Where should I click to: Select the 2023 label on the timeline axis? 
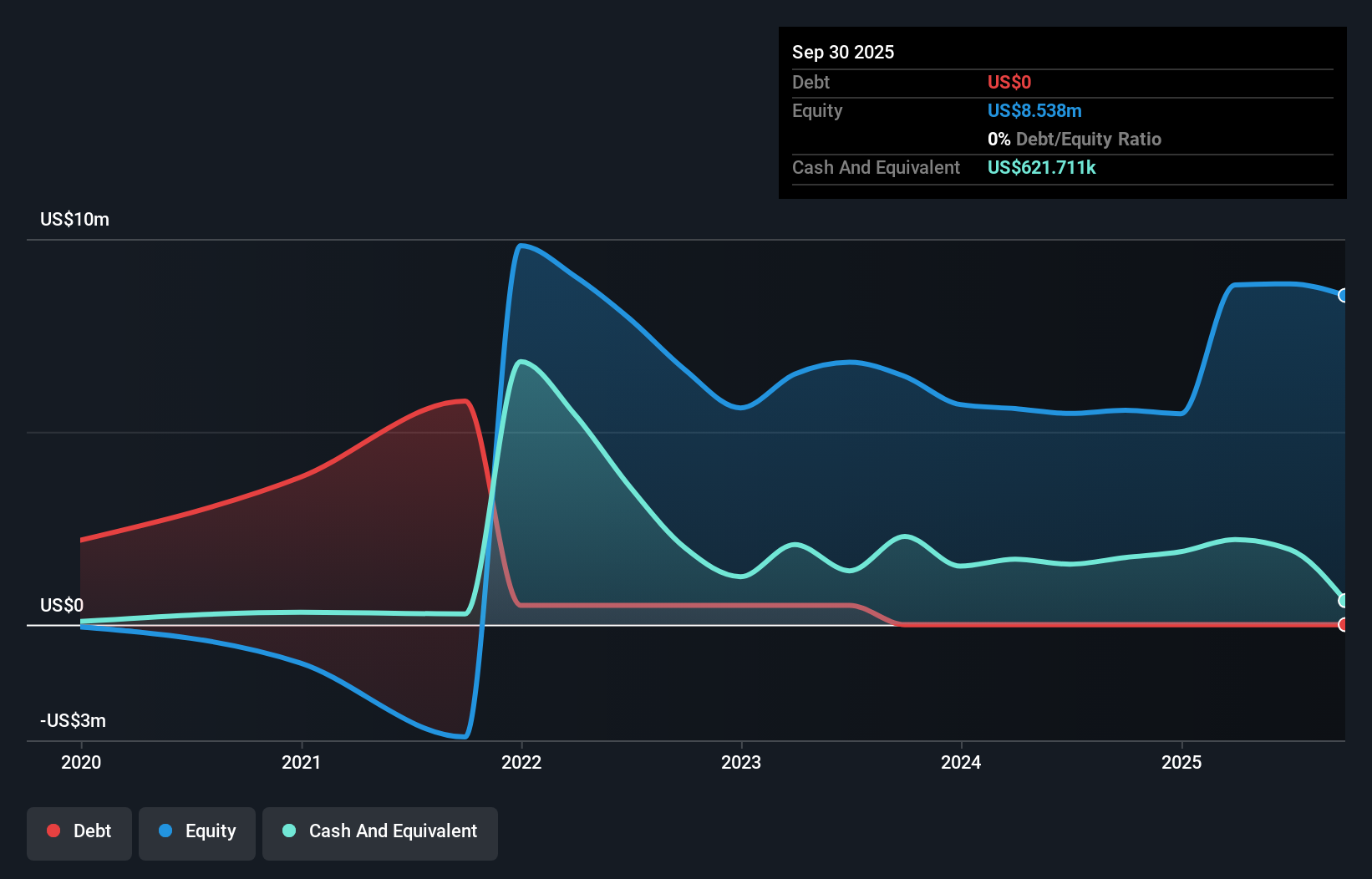click(x=743, y=762)
